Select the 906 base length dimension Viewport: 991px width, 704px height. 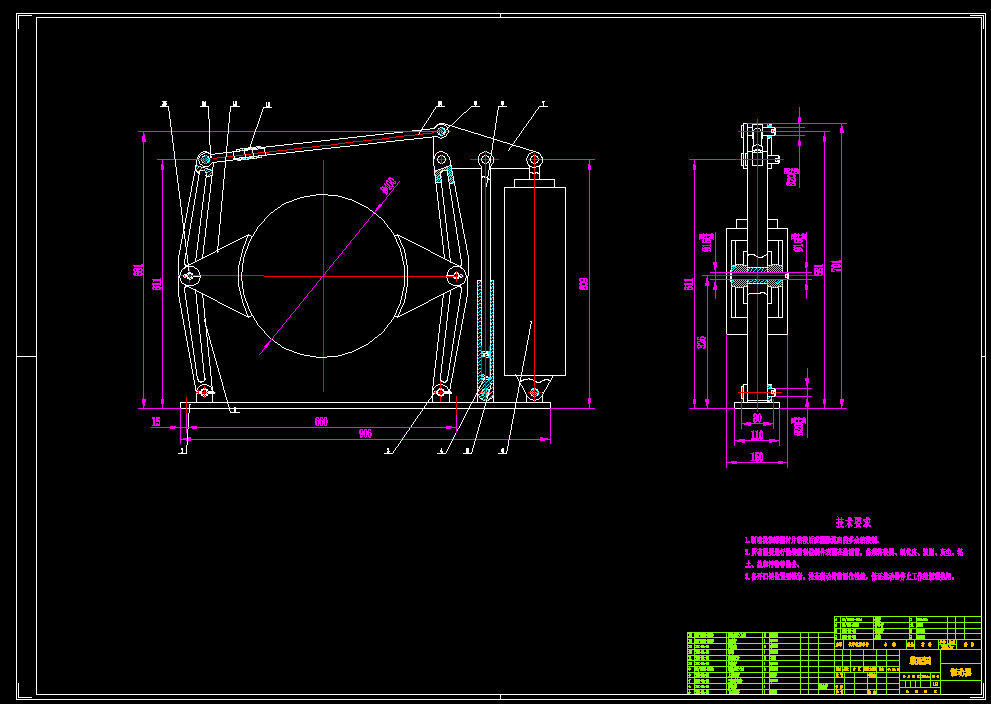(x=365, y=434)
